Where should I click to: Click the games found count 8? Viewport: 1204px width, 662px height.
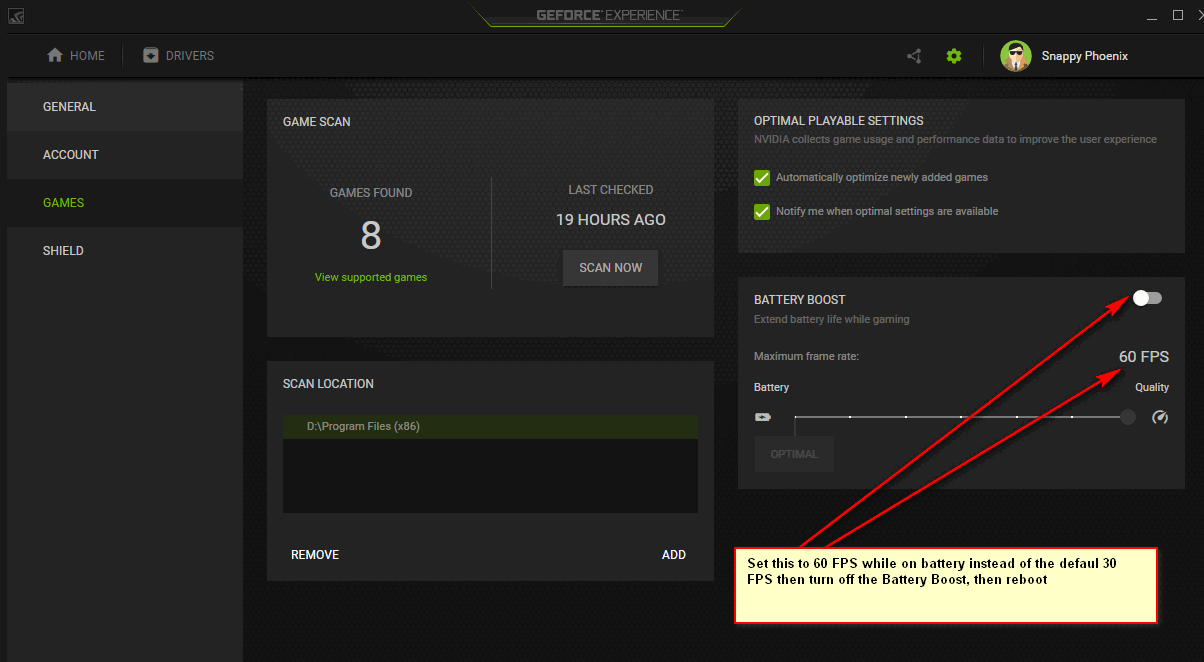(371, 236)
